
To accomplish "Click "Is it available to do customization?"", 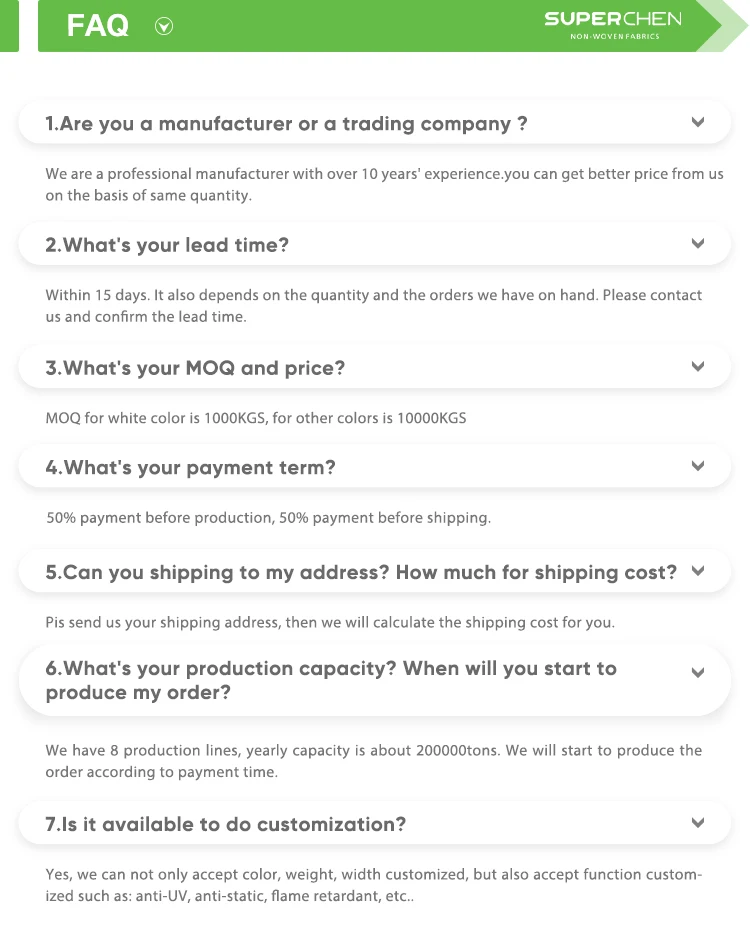I will pyautogui.click(x=226, y=825).
